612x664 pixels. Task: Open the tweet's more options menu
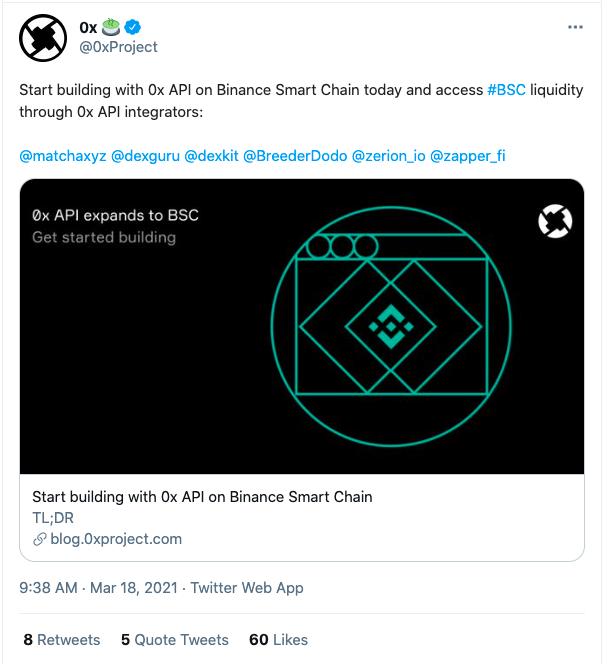click(x=575, y=28)
